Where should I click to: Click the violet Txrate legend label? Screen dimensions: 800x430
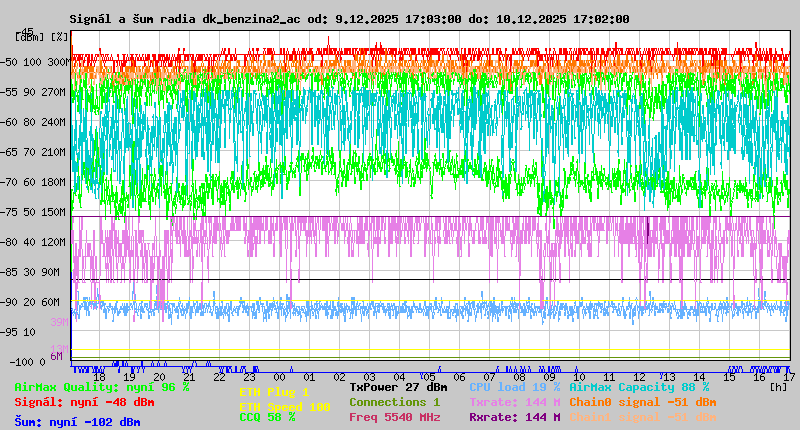click(514, 402)
